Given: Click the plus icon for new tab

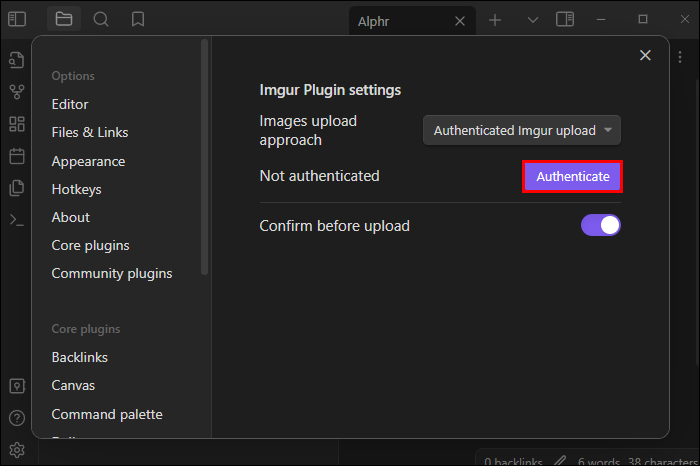Looking at the screenshot, I should point(495,20).
